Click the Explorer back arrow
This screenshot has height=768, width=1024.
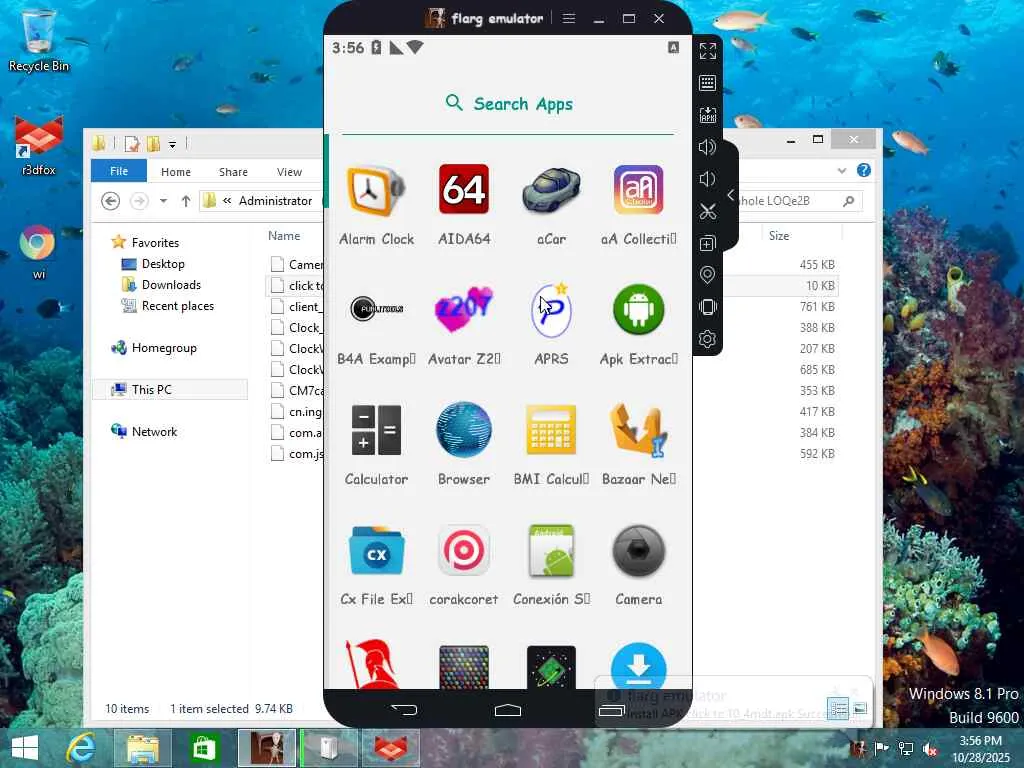[x=110, y=201]
